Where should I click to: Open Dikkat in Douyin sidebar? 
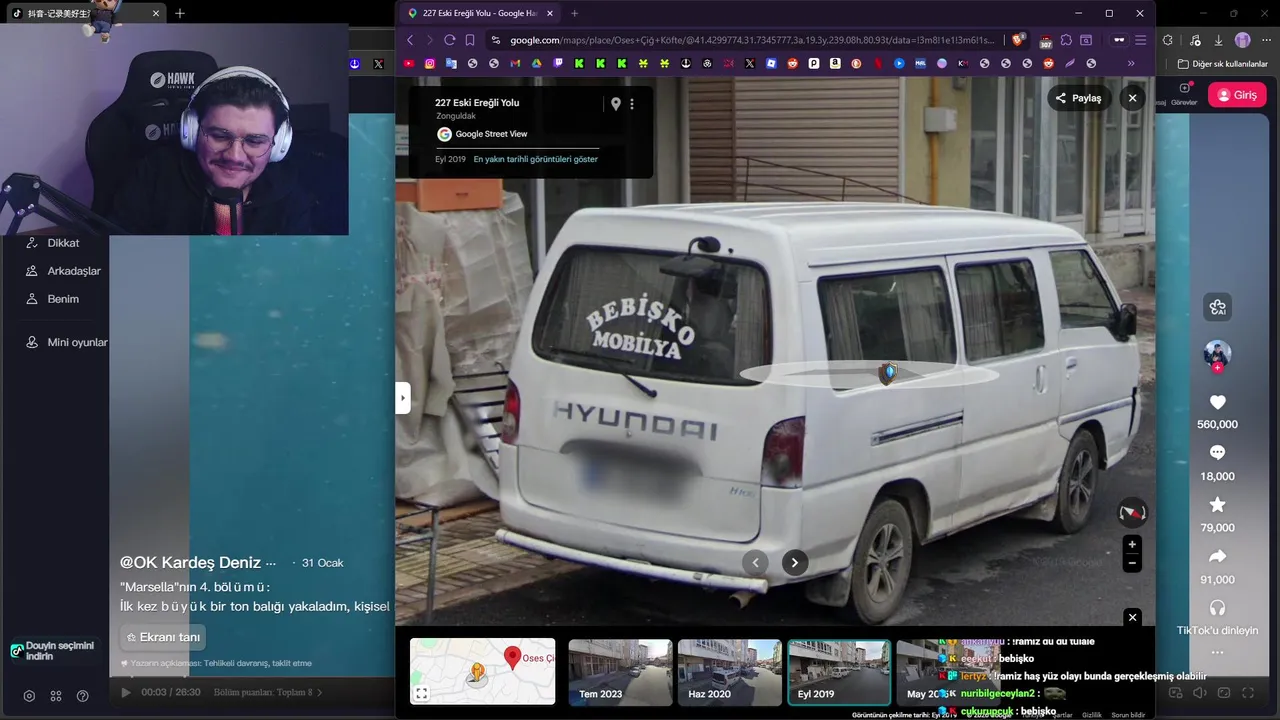coord(63,243)
